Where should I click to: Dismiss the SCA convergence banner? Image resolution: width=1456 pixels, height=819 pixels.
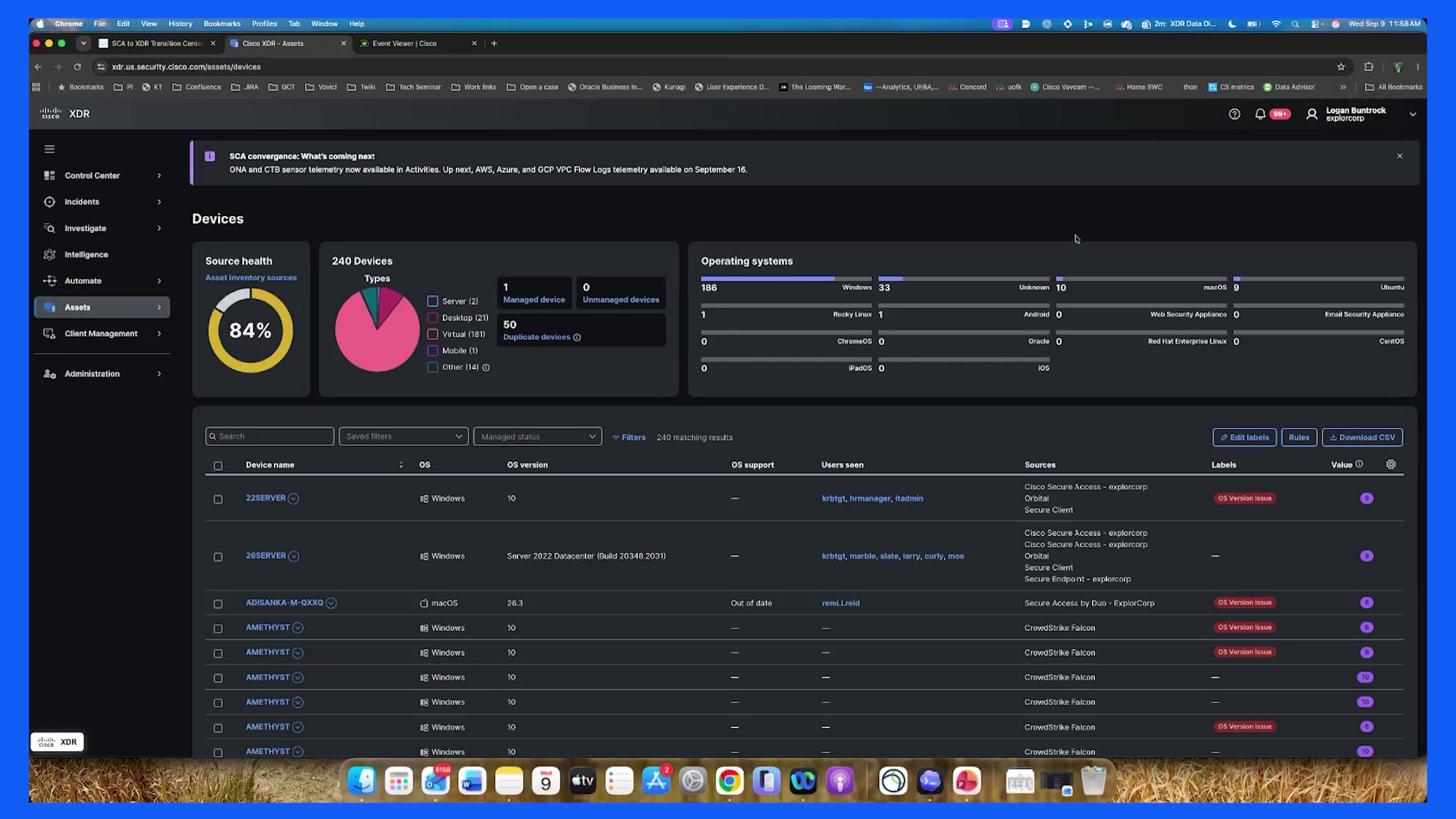tap(1400, 156)
